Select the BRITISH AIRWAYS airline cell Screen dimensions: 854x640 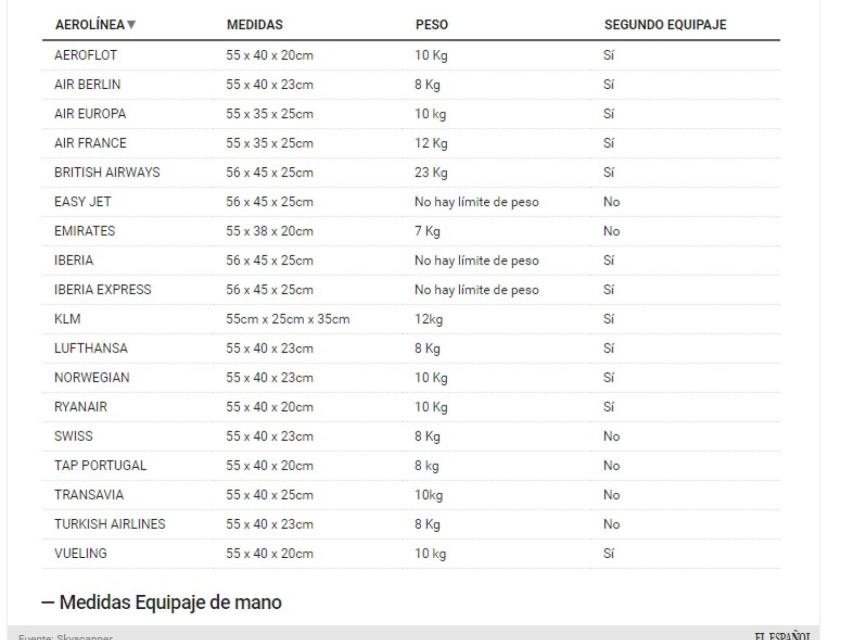106,170
